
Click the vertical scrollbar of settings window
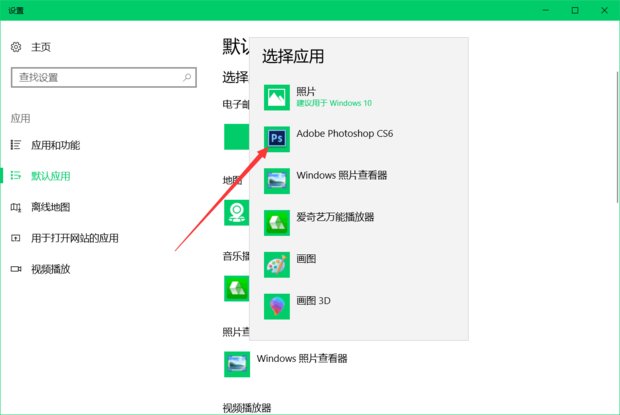coord(618,137)
